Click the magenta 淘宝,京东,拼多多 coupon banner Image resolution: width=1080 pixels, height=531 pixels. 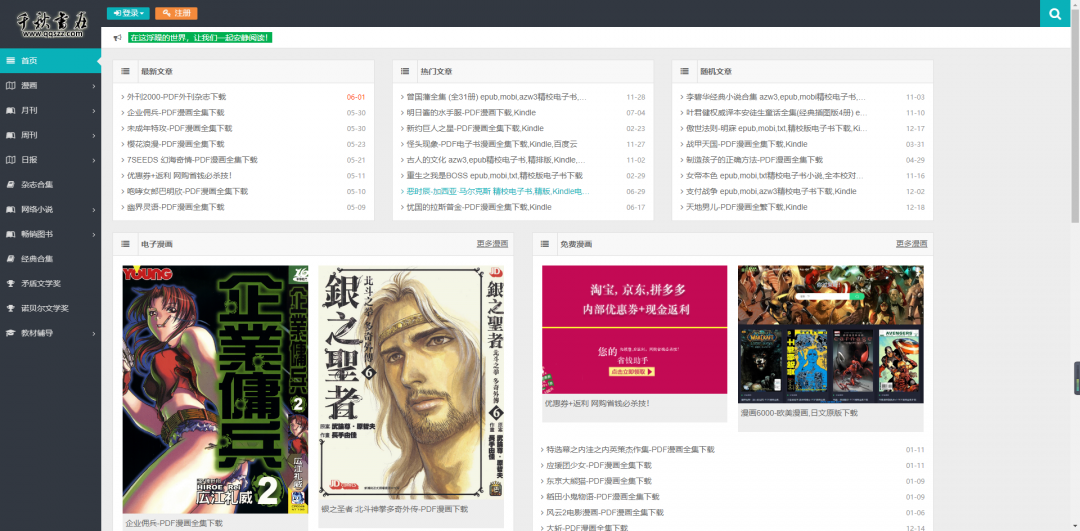pos(634,330)
